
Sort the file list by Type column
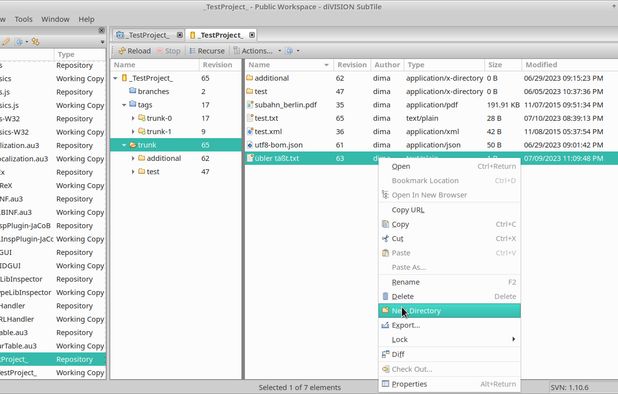click(x=444, y=65)
